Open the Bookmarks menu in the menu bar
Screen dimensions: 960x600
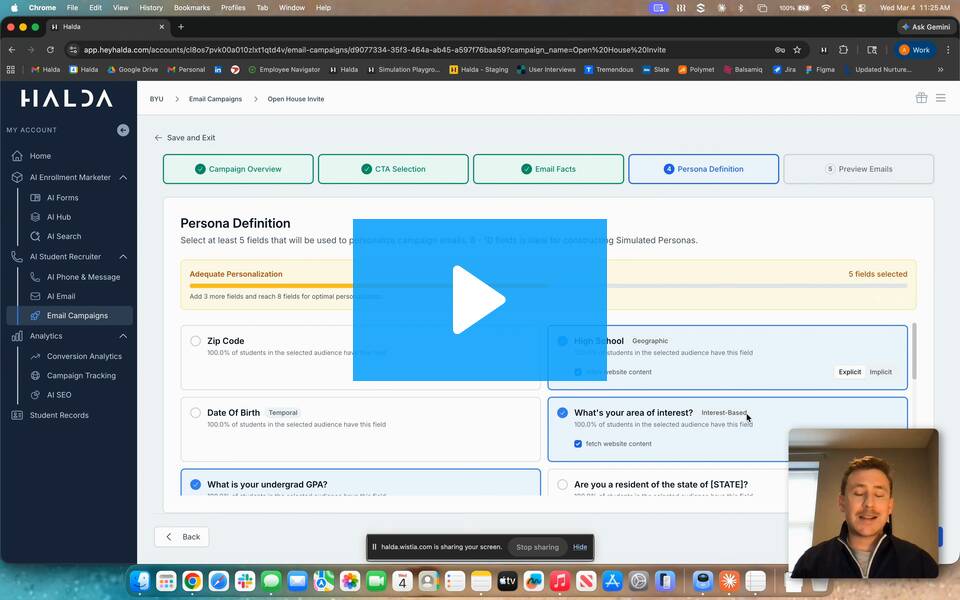(x=192, y=8)
